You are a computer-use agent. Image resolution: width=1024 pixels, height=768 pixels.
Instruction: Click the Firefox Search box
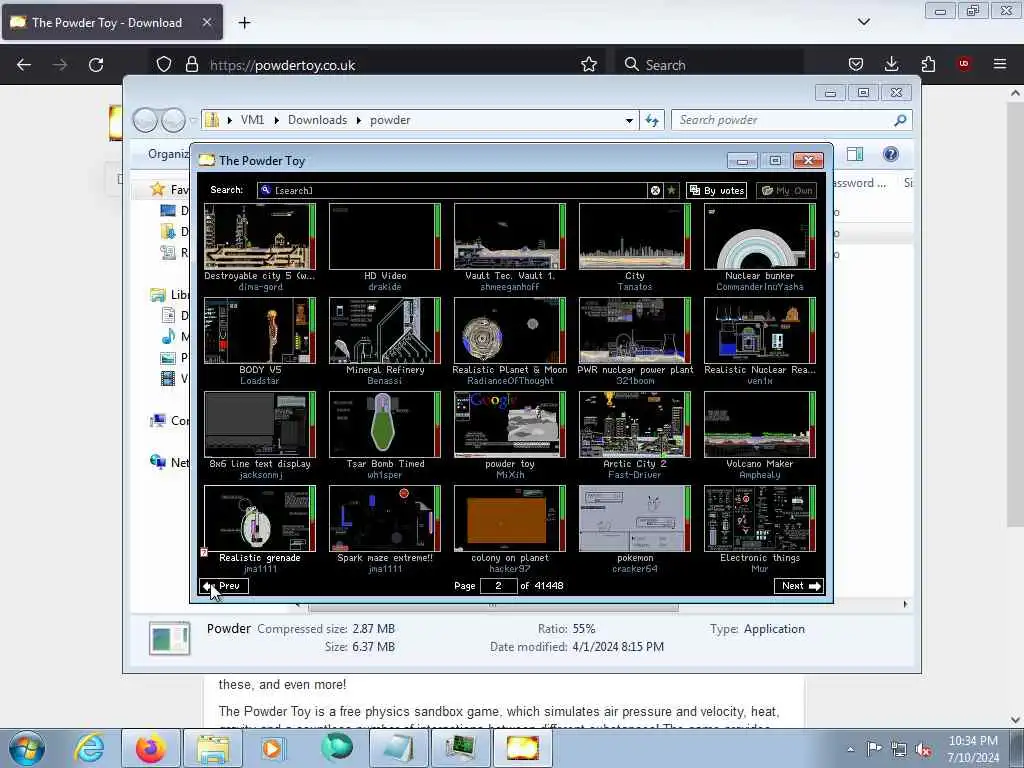(710, 65)
